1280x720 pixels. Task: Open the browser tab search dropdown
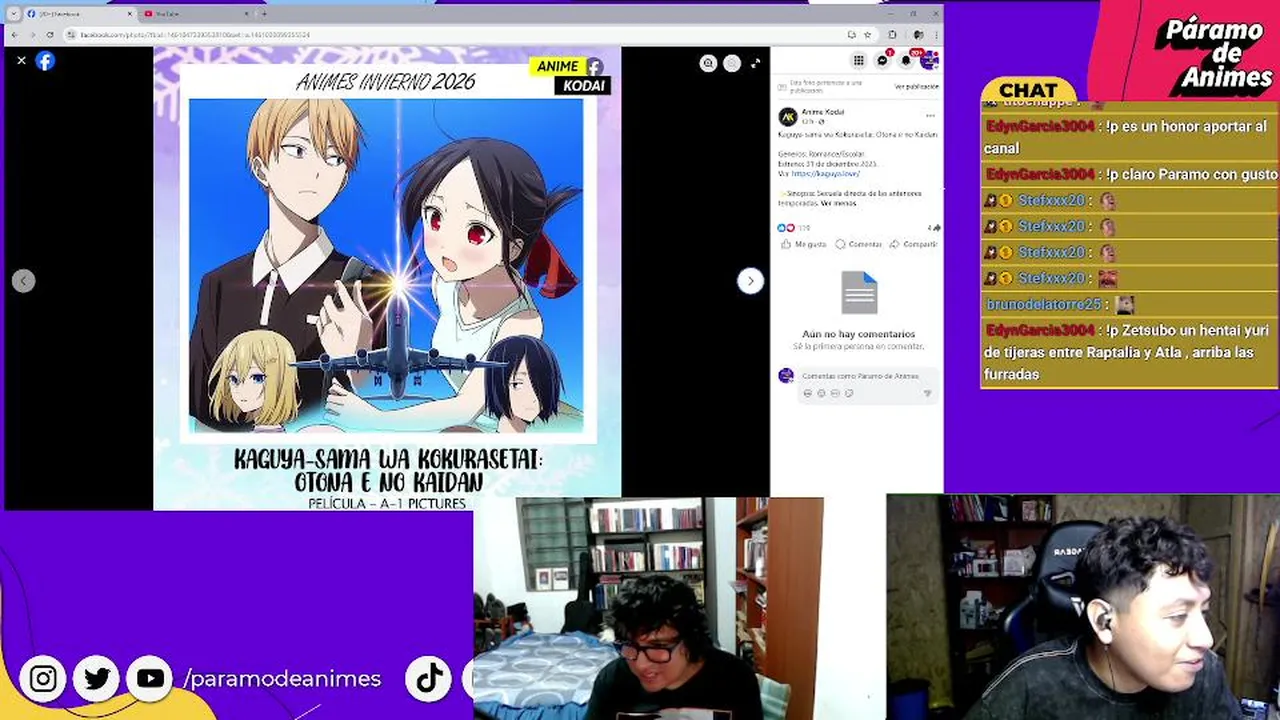(12, 14)
